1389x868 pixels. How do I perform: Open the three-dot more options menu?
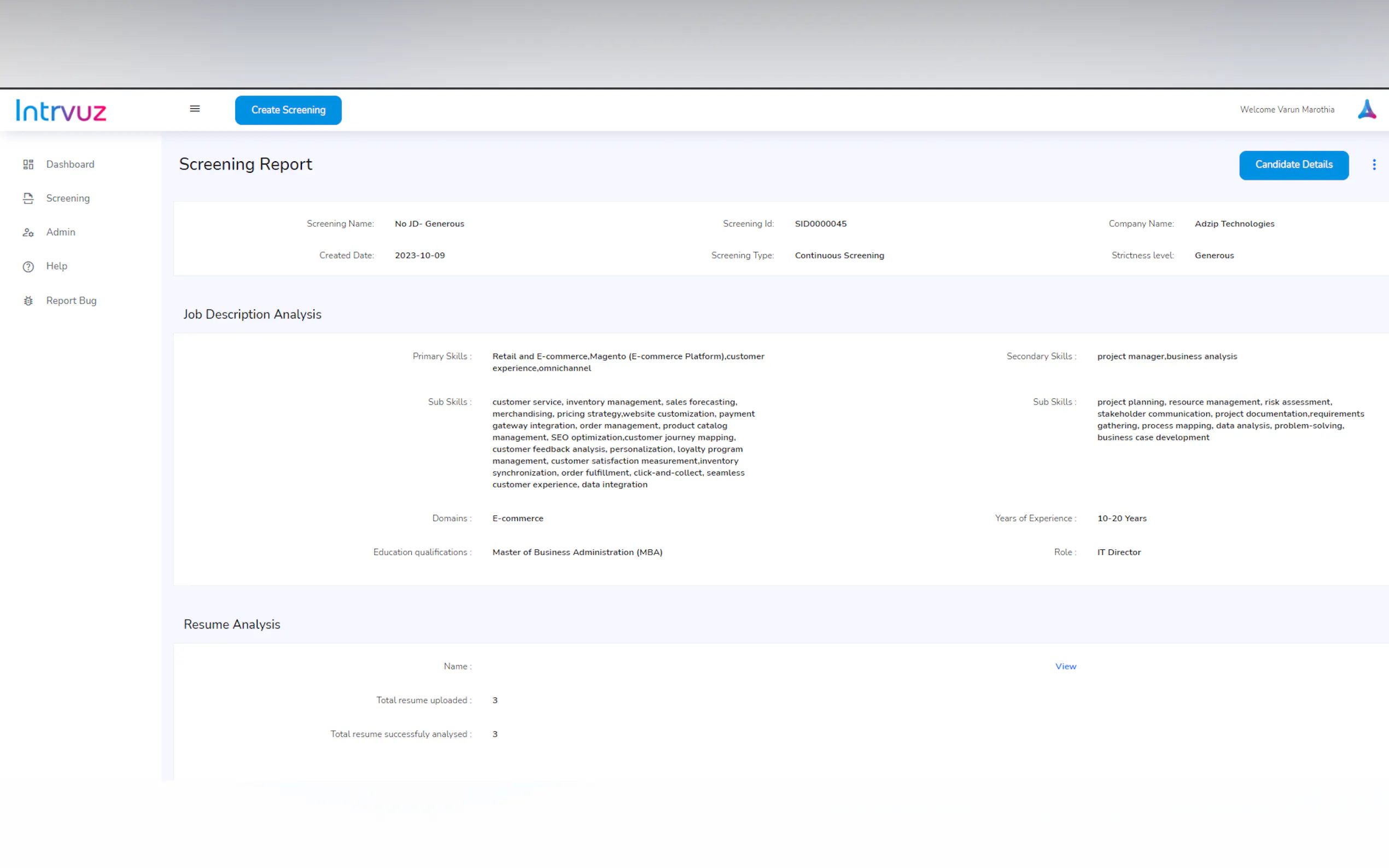(1374, 165)
